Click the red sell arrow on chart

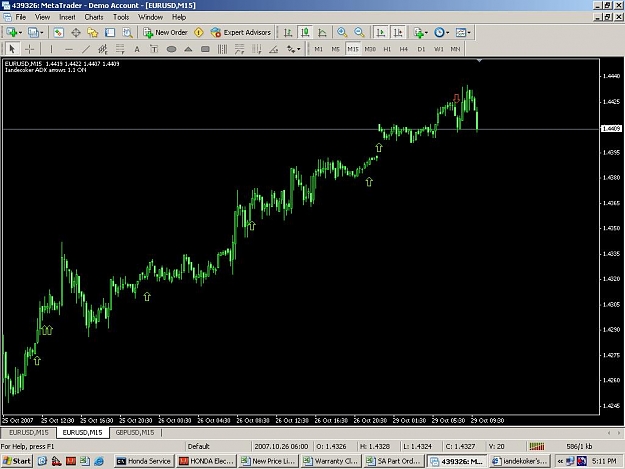457,98
